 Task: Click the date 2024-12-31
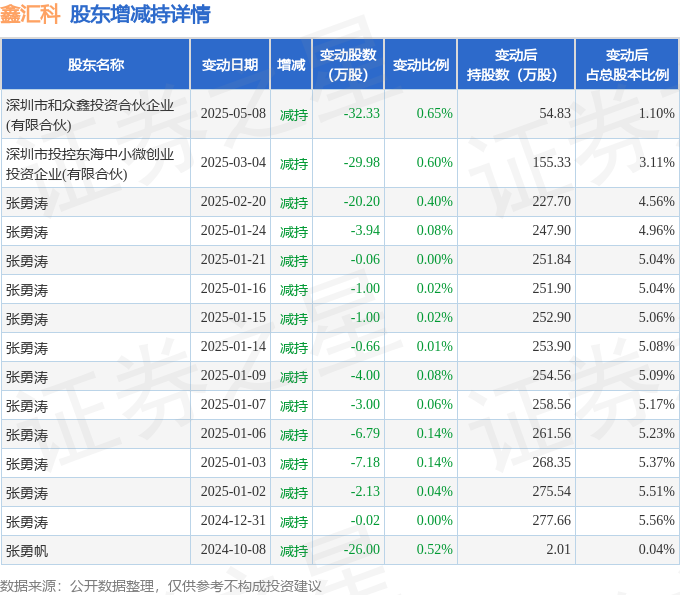point(233,520)
